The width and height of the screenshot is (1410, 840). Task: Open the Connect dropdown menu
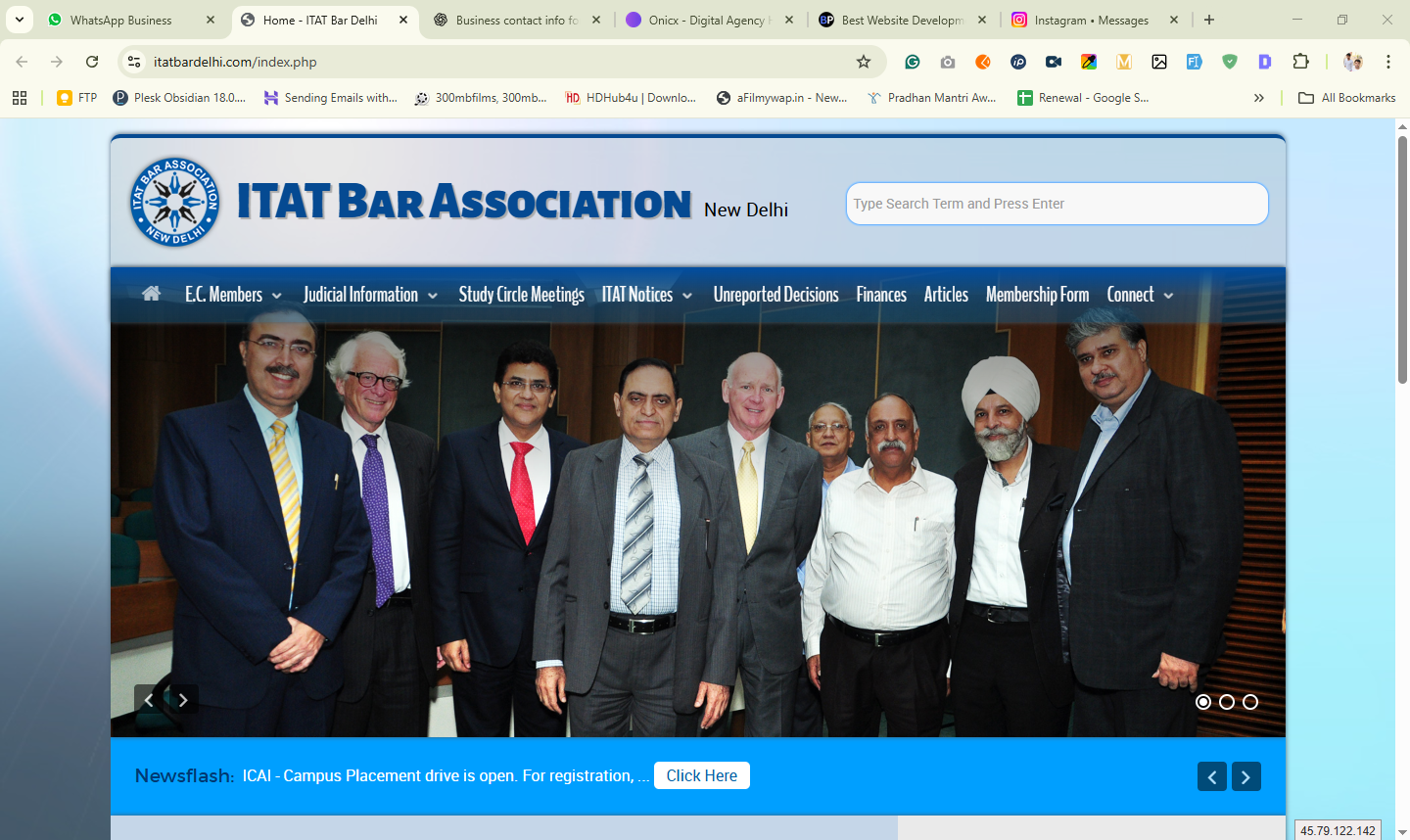pyautogui.click(x=1140, y=295)
